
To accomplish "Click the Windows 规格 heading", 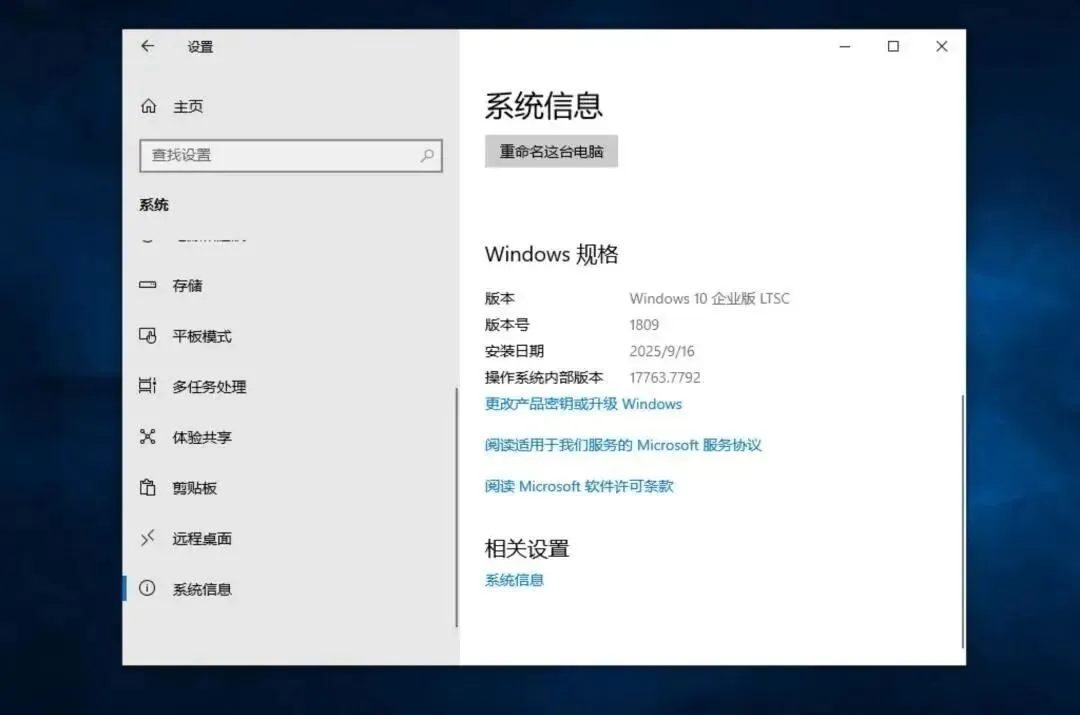I will (x=552, y=254).
